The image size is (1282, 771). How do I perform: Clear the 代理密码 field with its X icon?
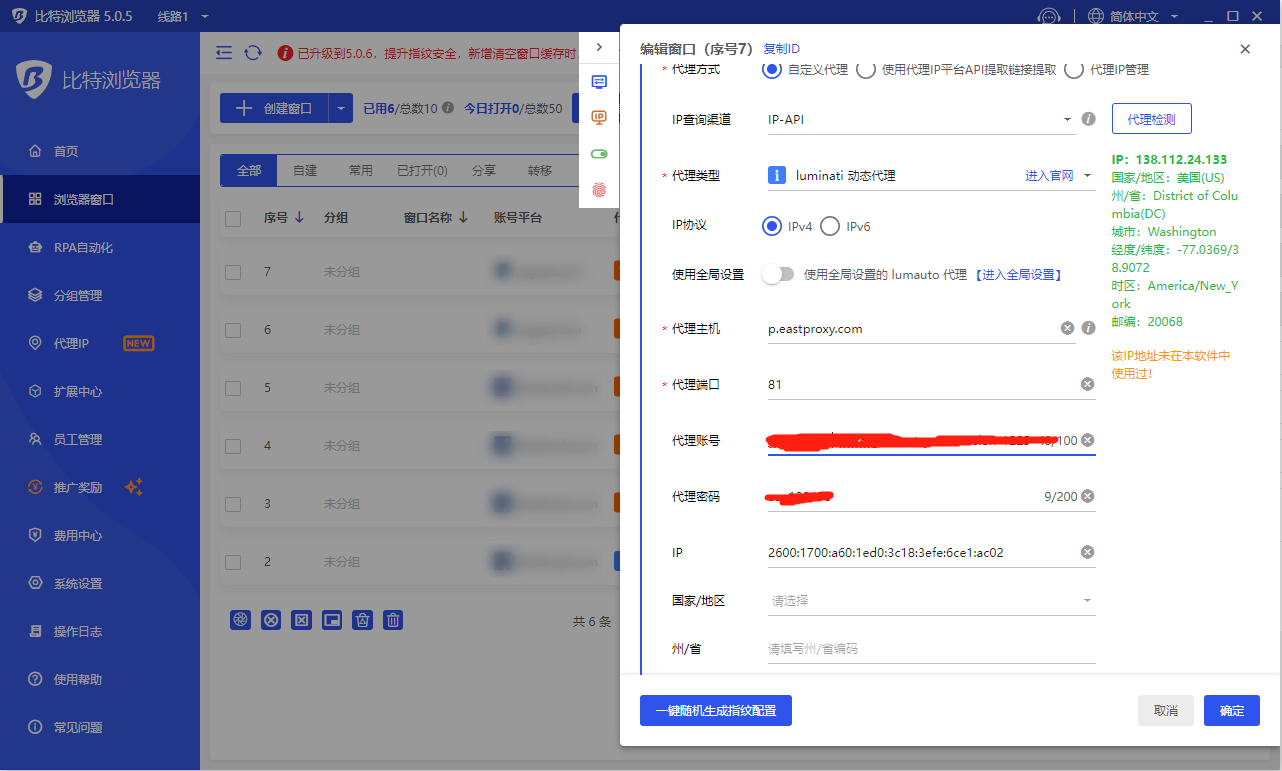point(1088,496)
